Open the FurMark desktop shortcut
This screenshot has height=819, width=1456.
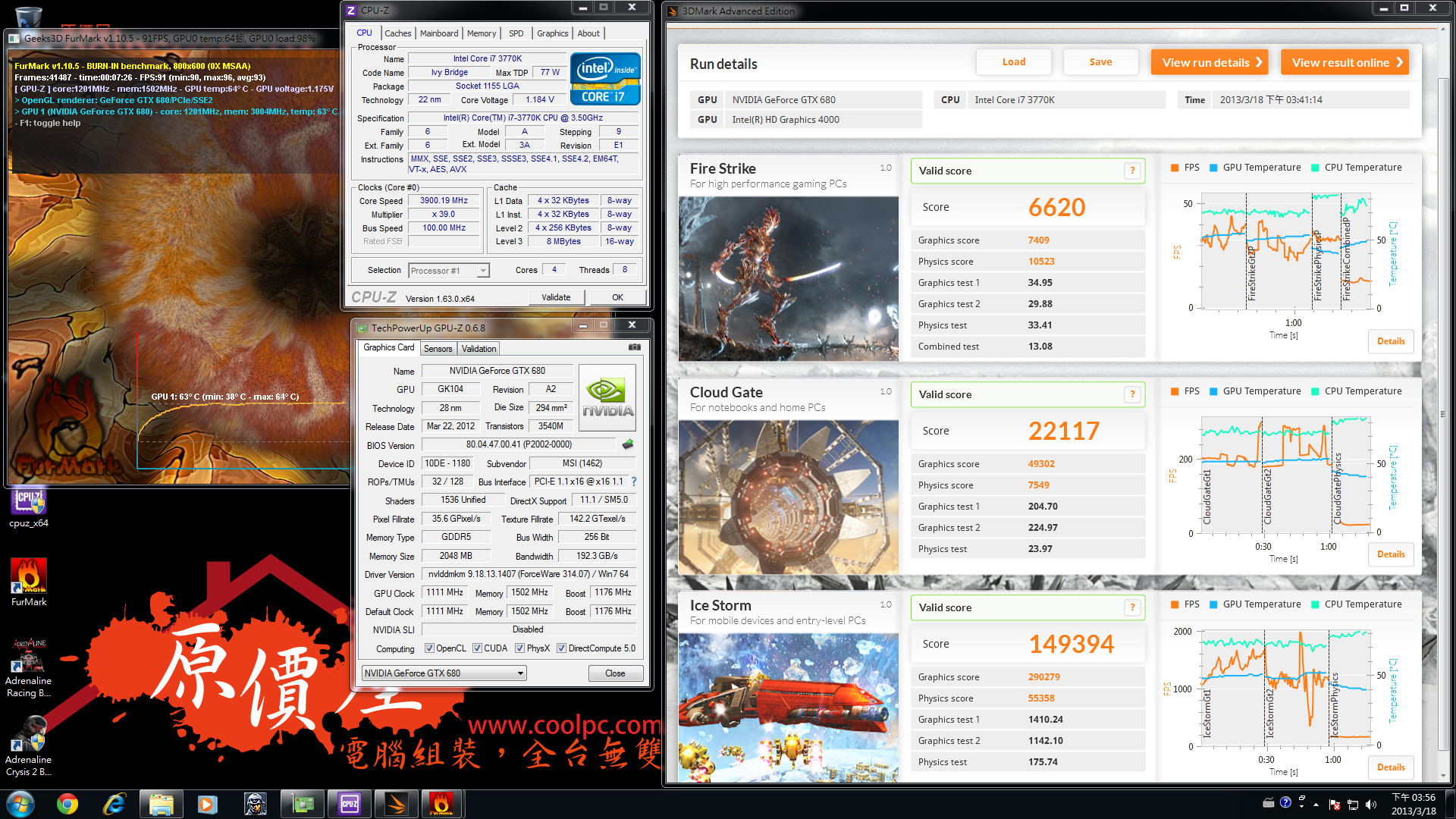tap(29, 582)
